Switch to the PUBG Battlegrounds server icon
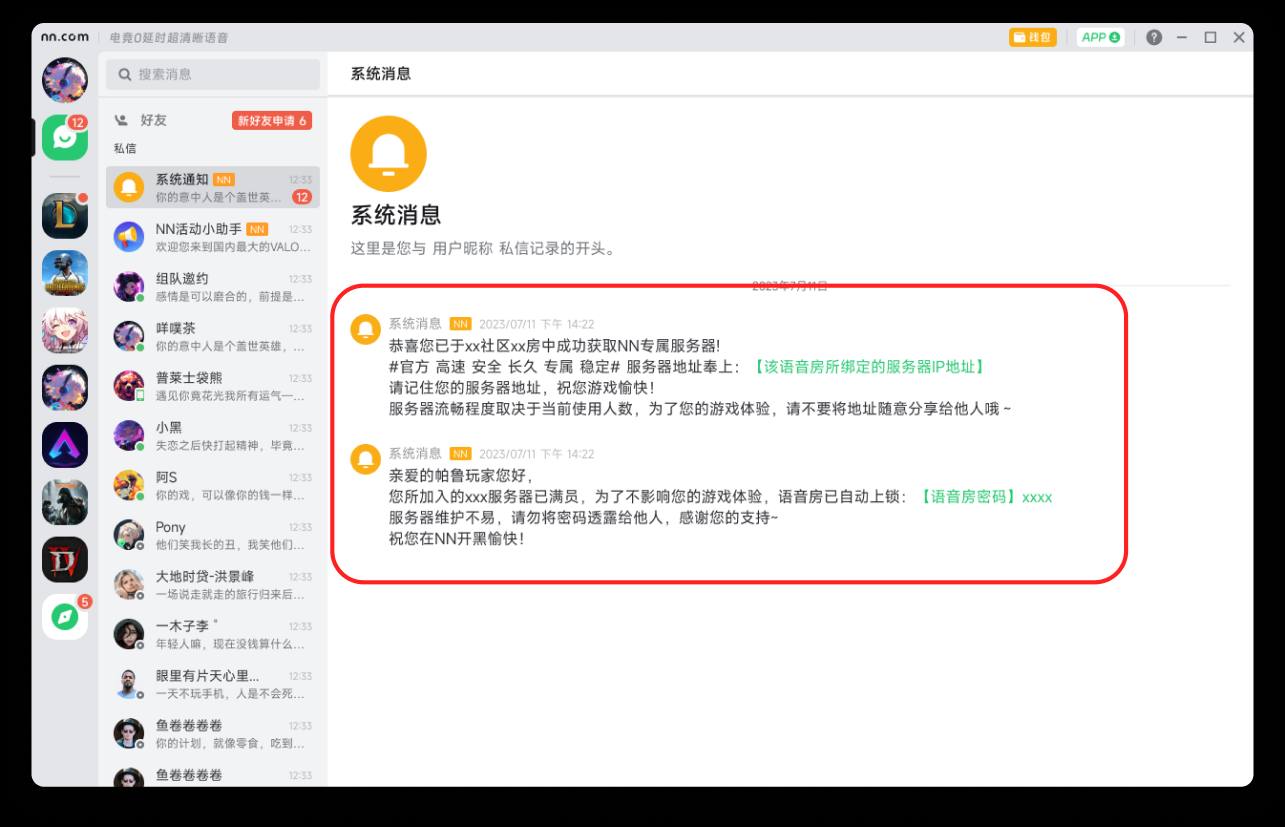This screenshot has height=827, width=1285. [x=65, y=273]
